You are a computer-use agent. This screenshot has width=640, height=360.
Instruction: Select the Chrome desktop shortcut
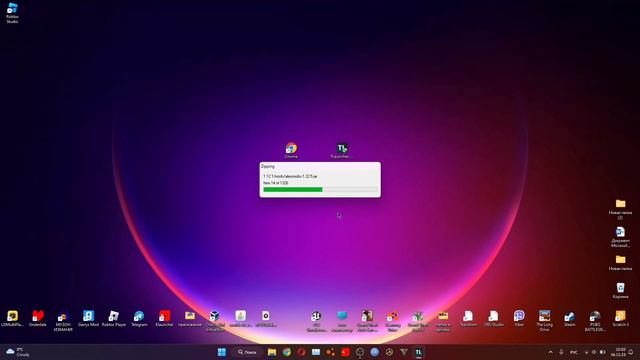coord(291,150)
